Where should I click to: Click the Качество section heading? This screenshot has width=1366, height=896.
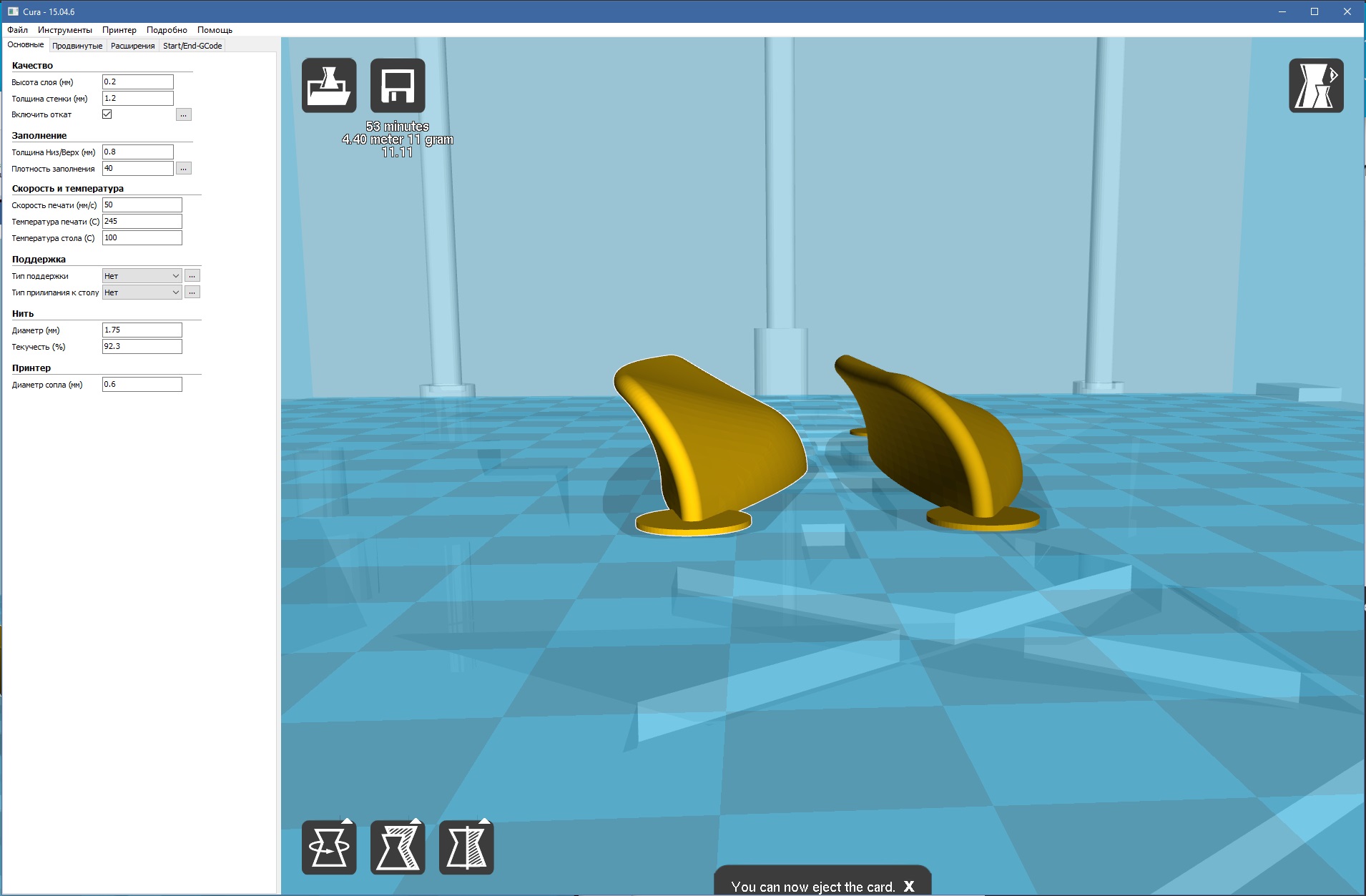tap(32, 65)
